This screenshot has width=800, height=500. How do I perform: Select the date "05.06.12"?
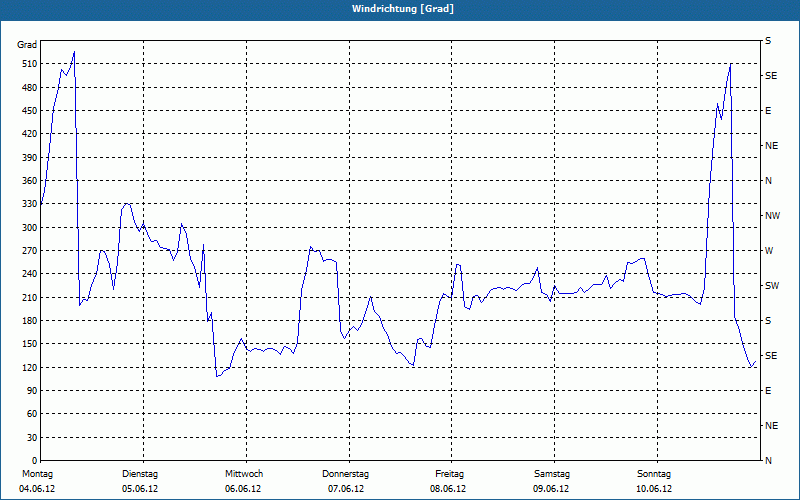pyautogui.click(x=140, y=489)
